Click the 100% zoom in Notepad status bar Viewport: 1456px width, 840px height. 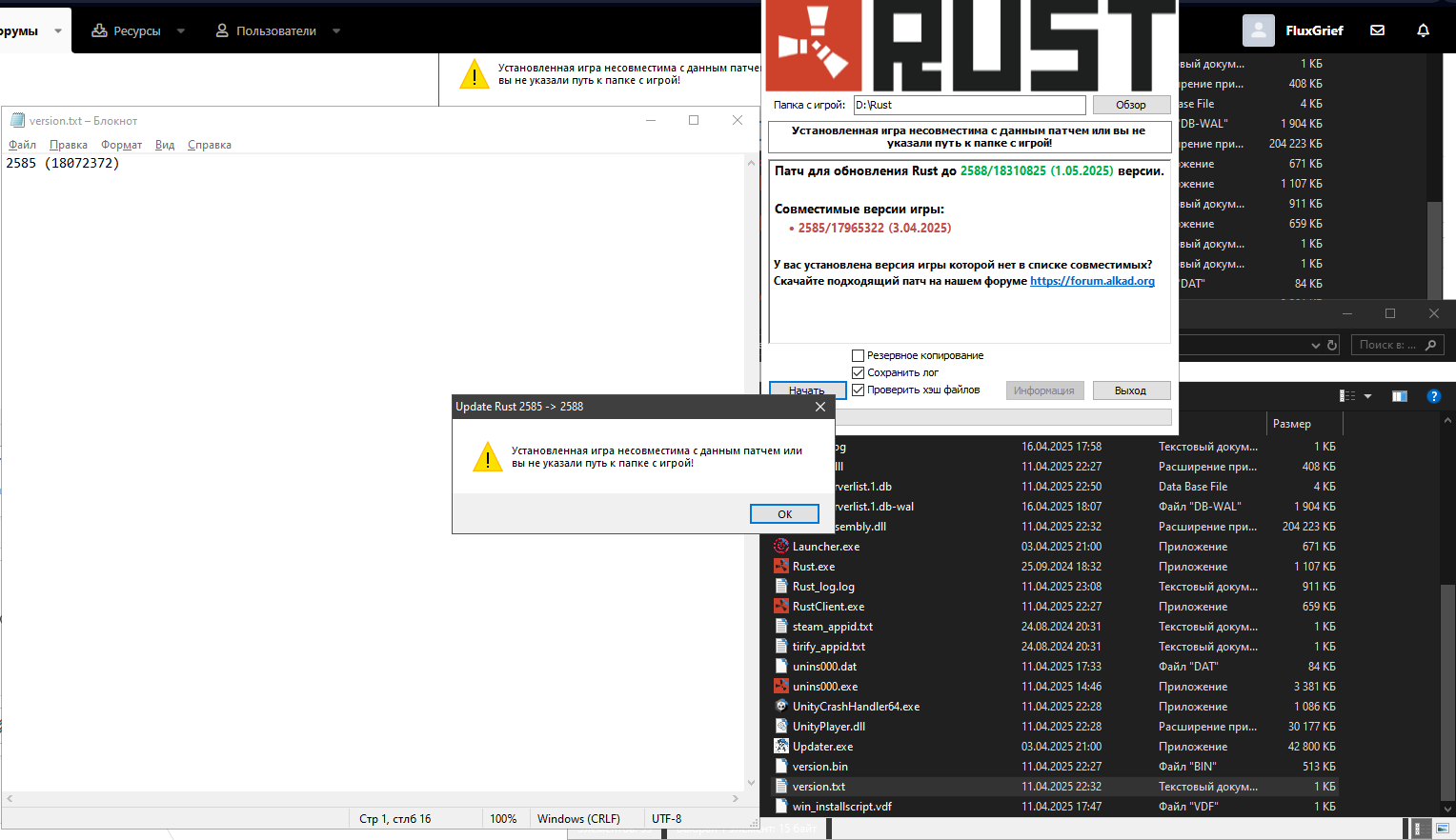click(503, 819)
